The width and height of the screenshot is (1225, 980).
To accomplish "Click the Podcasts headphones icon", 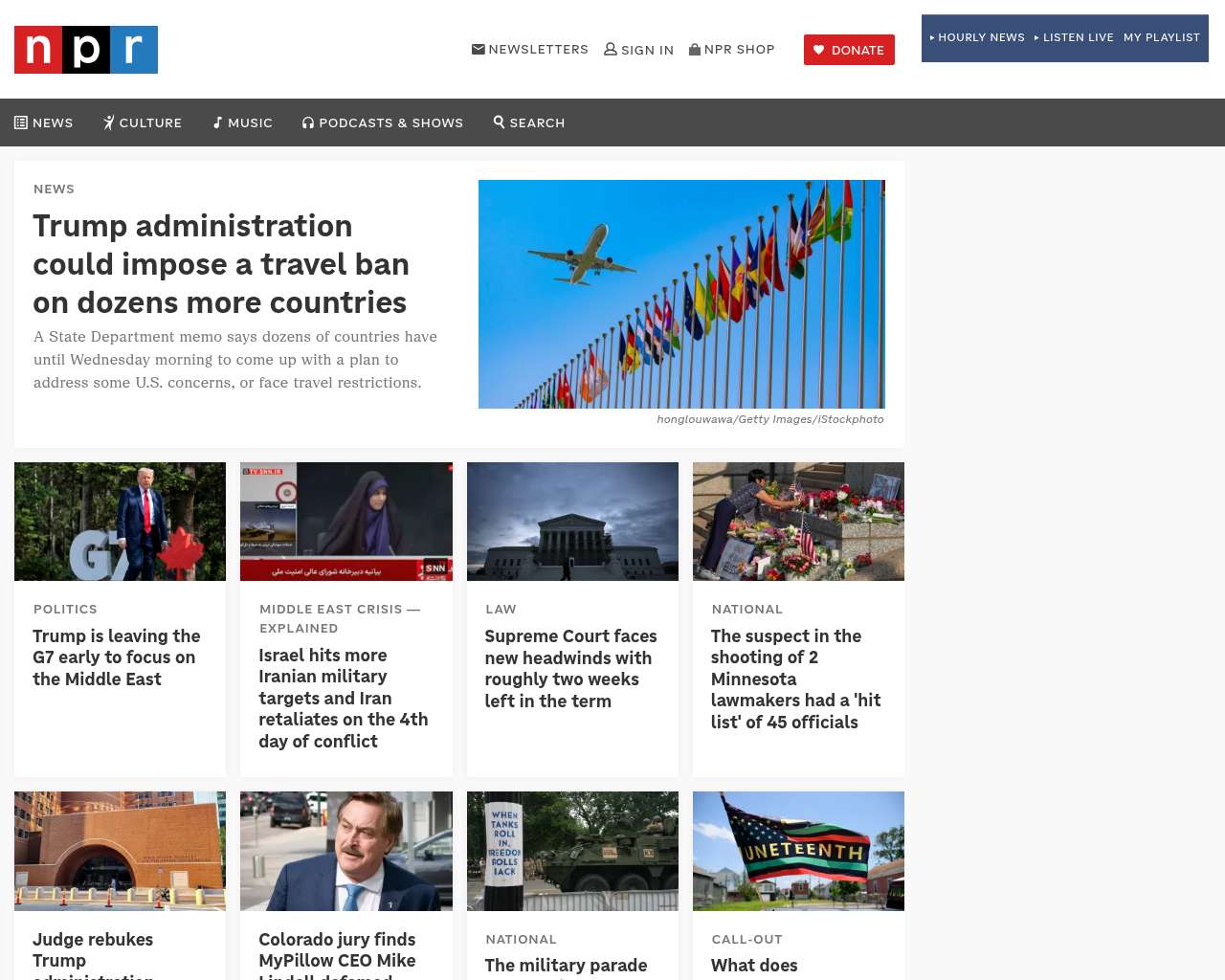I will [x=308, y=122].
